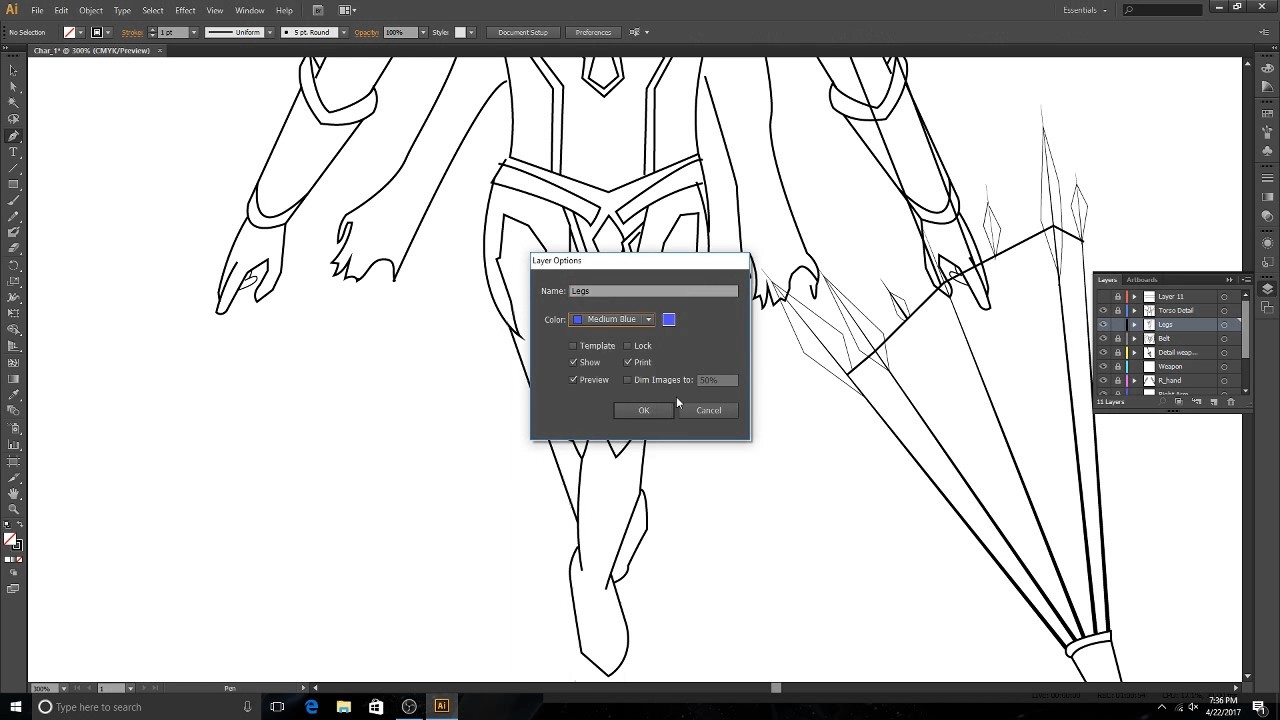This screenshot has height=720, width=1280.
Task: Toggle lock on the Weapon layer
Action: 1118,367
